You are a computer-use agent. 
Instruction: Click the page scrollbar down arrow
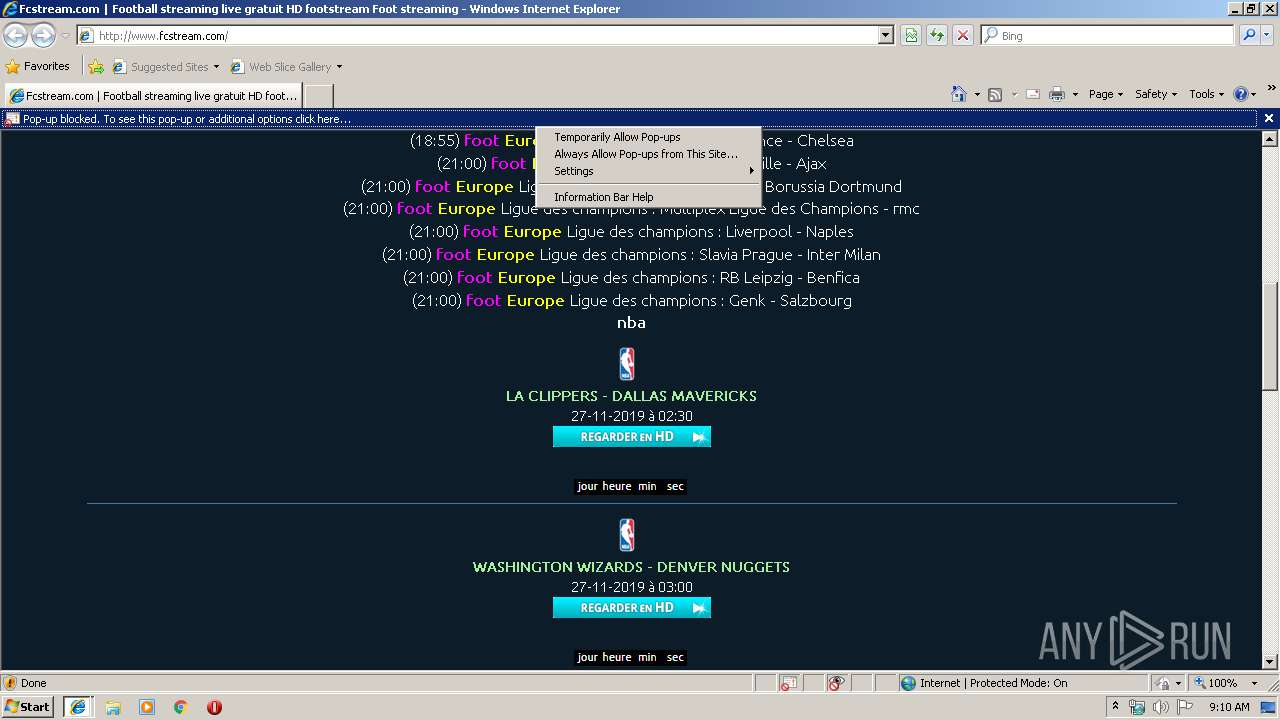click(x=1270, y=661)
